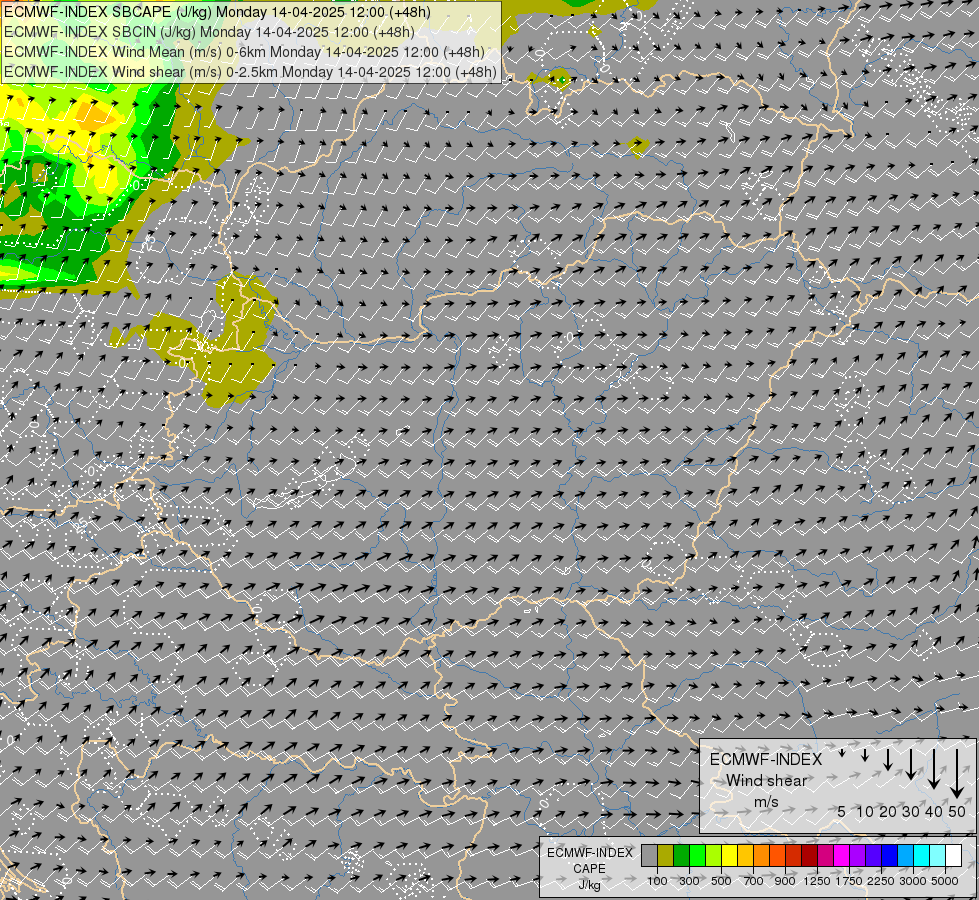Viewport: 979px width, 900px height.
Task: Click the dark maroon red CAPE swatch
Action: [809, 855]
